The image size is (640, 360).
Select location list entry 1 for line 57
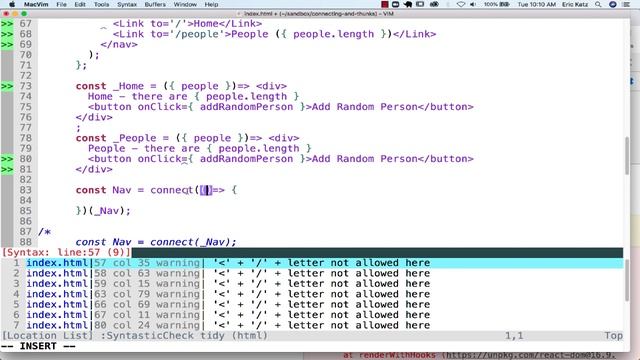(x=312, y=263)
